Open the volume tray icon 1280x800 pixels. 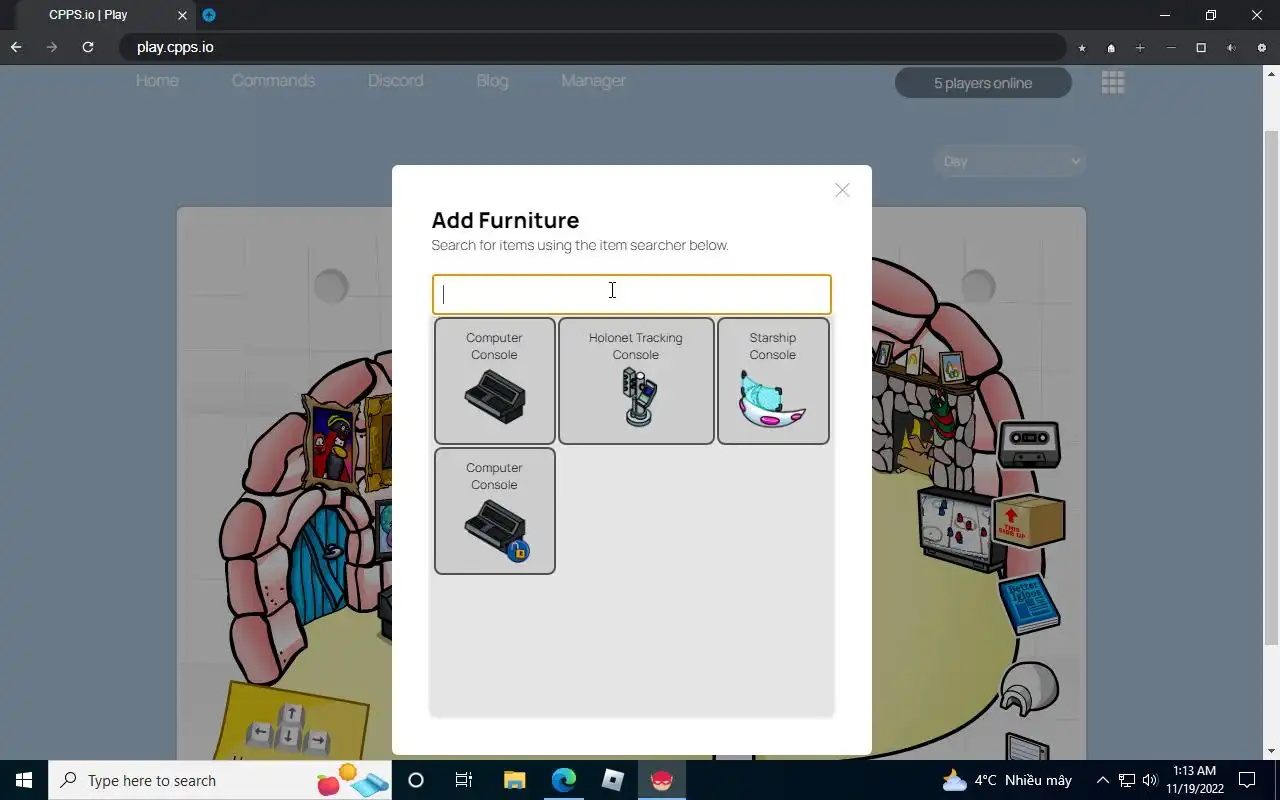pos(1149,780)
